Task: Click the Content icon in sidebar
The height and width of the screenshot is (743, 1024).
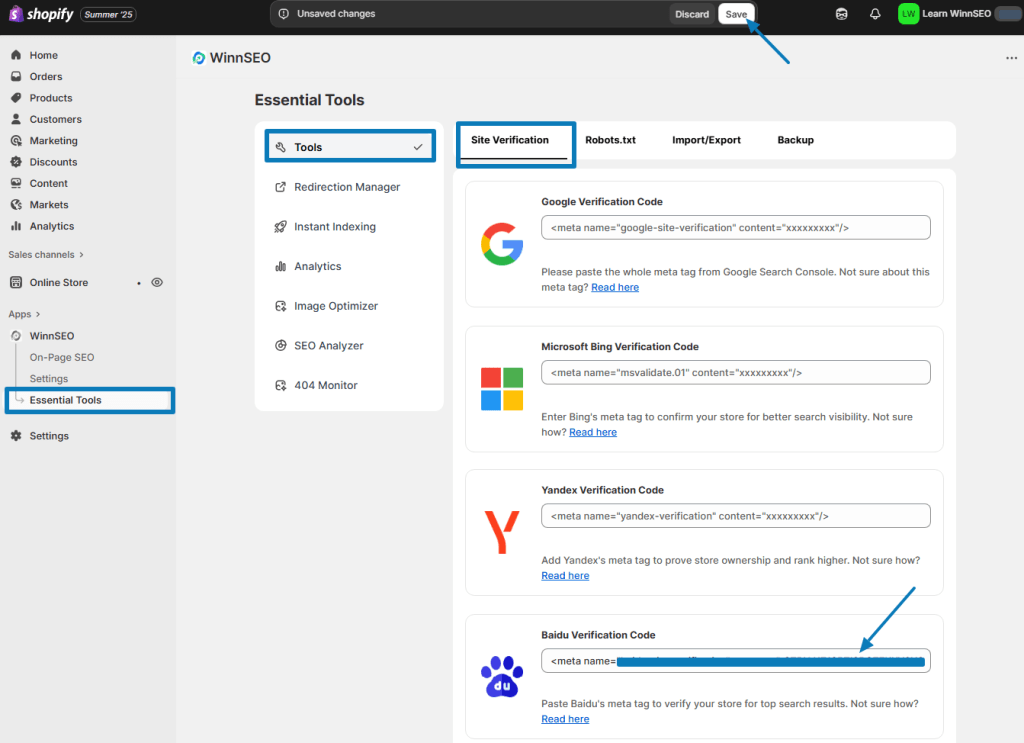Action: (16, 183)
